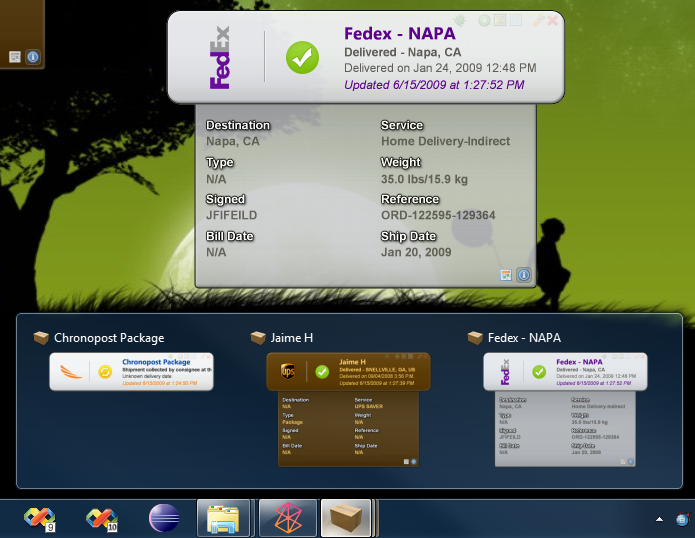The image size is (695, 538).
Task: Click the cardboard box package tracker taskbar button
Action: (347, 518)
